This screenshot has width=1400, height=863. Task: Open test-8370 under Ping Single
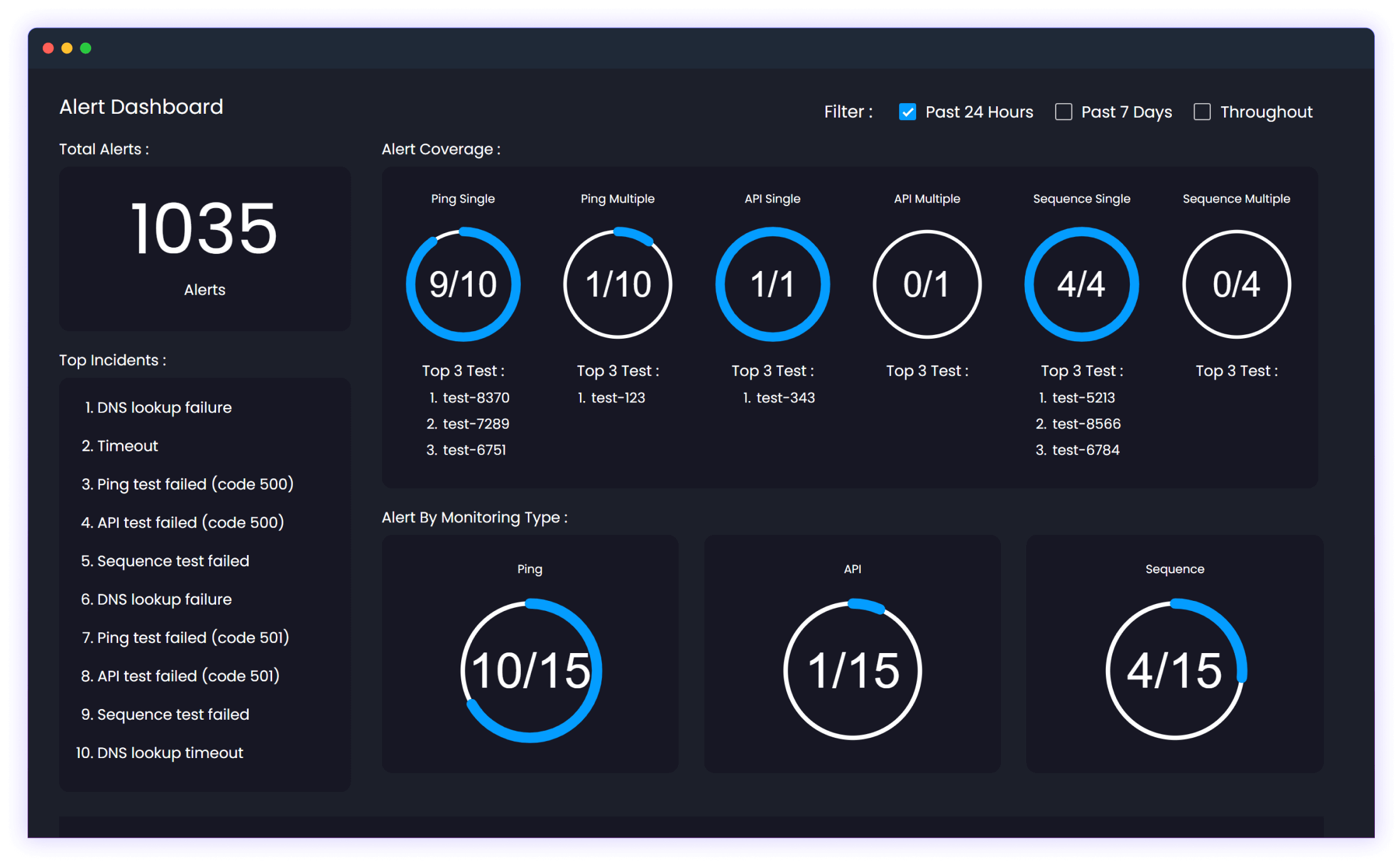coord(476,398)
